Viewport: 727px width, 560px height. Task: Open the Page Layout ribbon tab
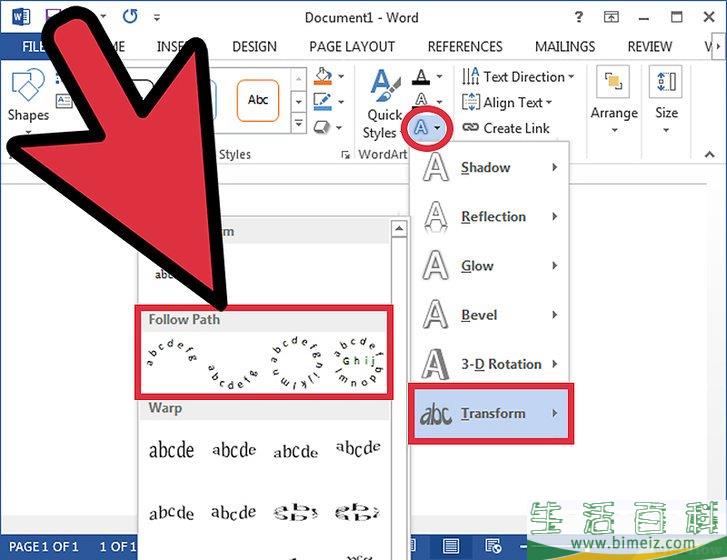pos(351,47)
